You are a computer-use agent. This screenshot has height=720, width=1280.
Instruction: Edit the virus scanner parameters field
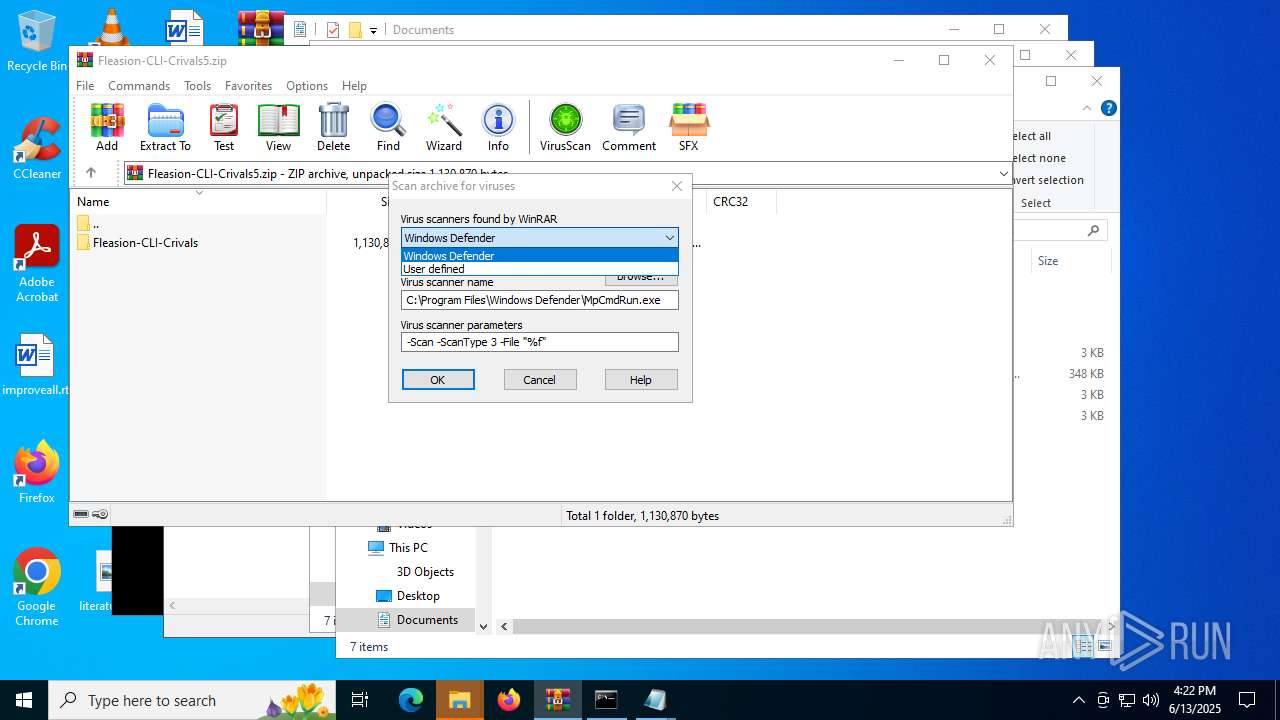pyautogui.click(x=540, y=342)
